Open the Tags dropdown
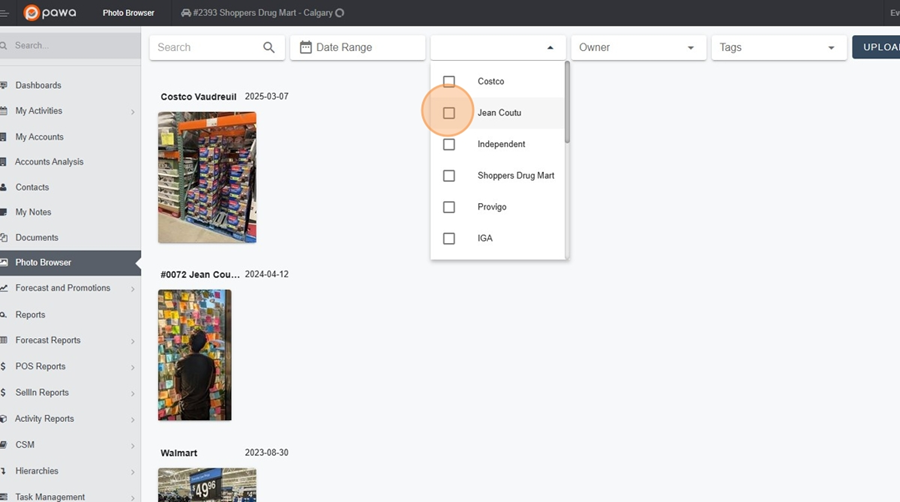The image size is (900, 502). (x=779, y=48)
